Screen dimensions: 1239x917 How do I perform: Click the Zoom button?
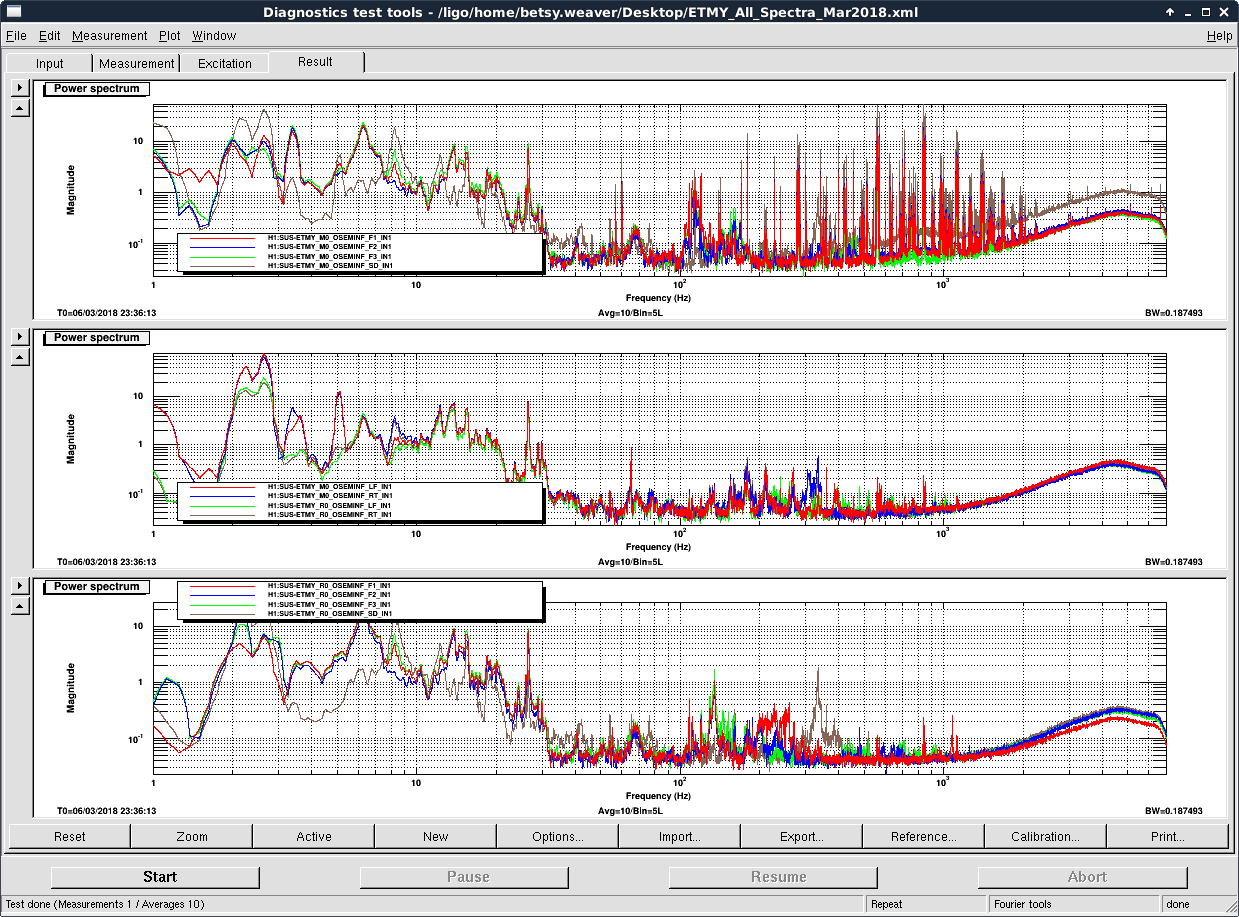(x=192, y=837)
